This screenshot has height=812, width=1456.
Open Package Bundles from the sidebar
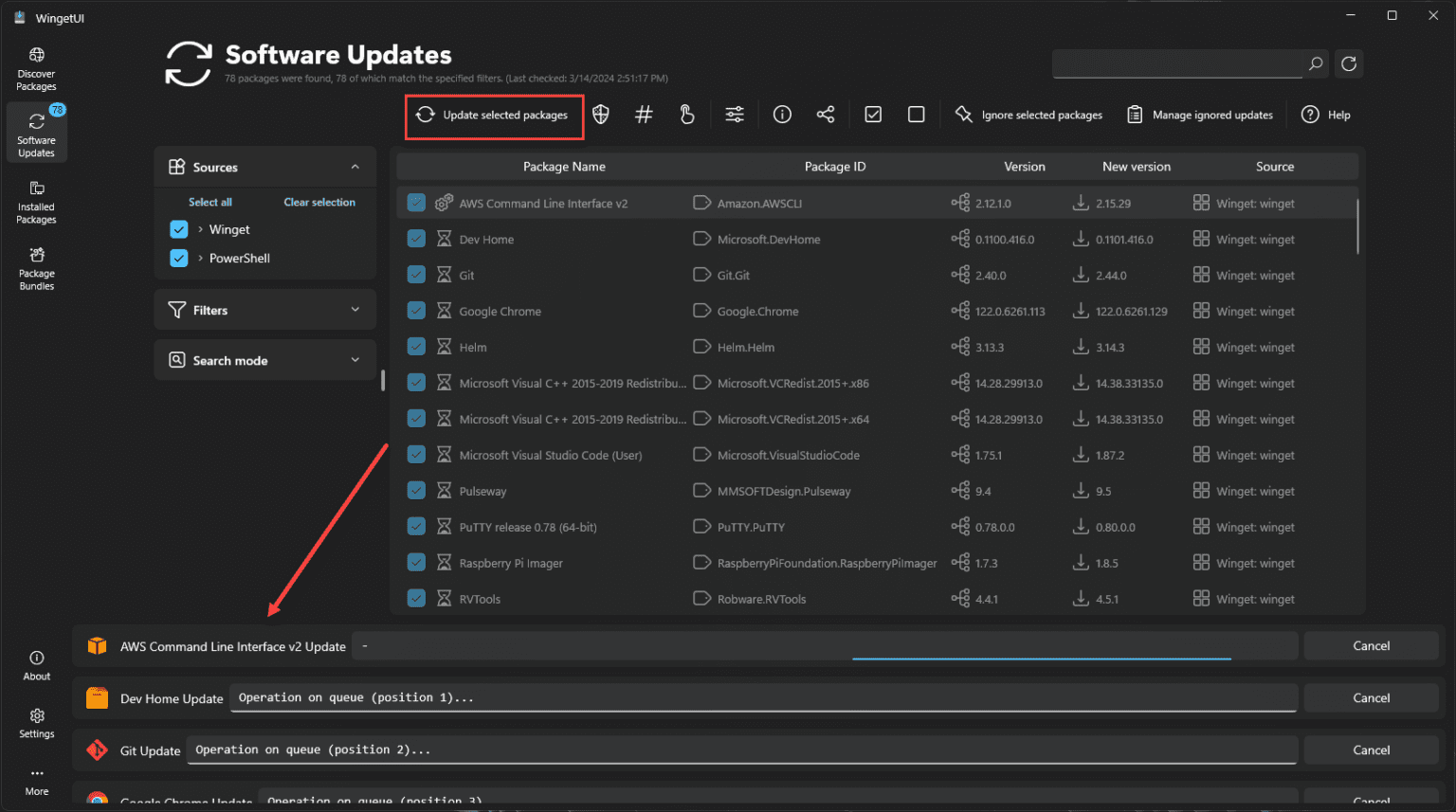click(36, 268)
